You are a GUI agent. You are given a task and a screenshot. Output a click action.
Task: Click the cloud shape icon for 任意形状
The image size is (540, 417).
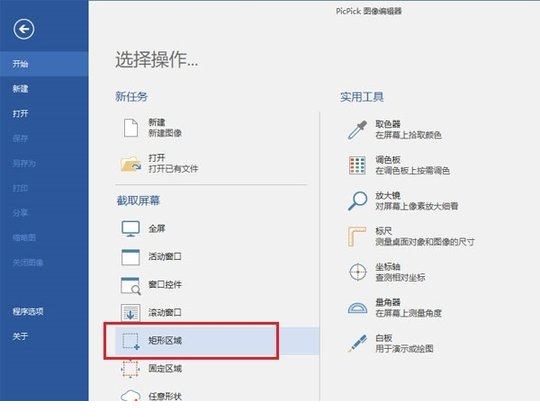[x=131, y=396]
